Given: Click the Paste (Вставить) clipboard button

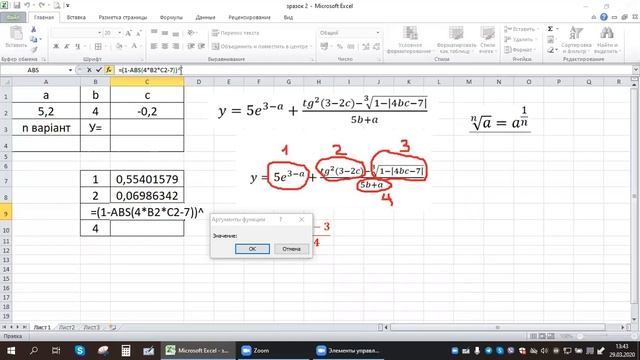Looking at the screenshot, I should coord(16,37).
